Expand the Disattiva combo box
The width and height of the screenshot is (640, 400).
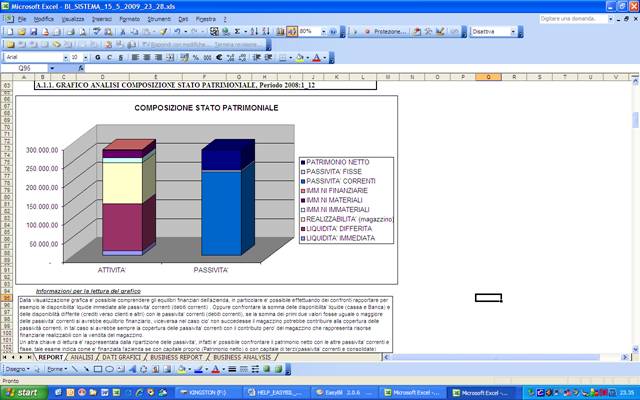tap(513, 32)
